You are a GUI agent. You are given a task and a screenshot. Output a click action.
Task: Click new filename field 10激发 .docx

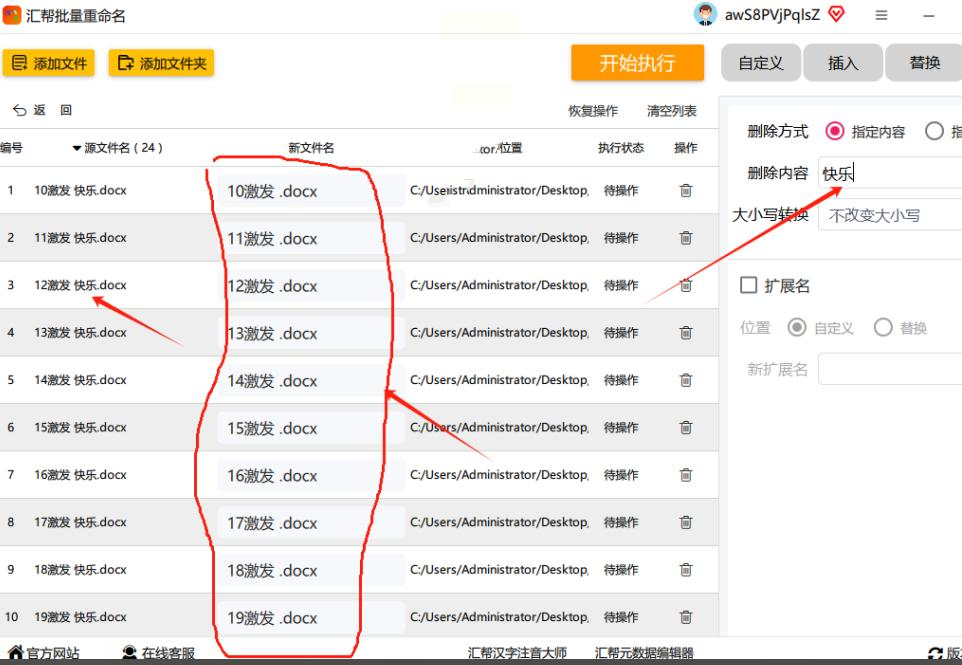311,191
